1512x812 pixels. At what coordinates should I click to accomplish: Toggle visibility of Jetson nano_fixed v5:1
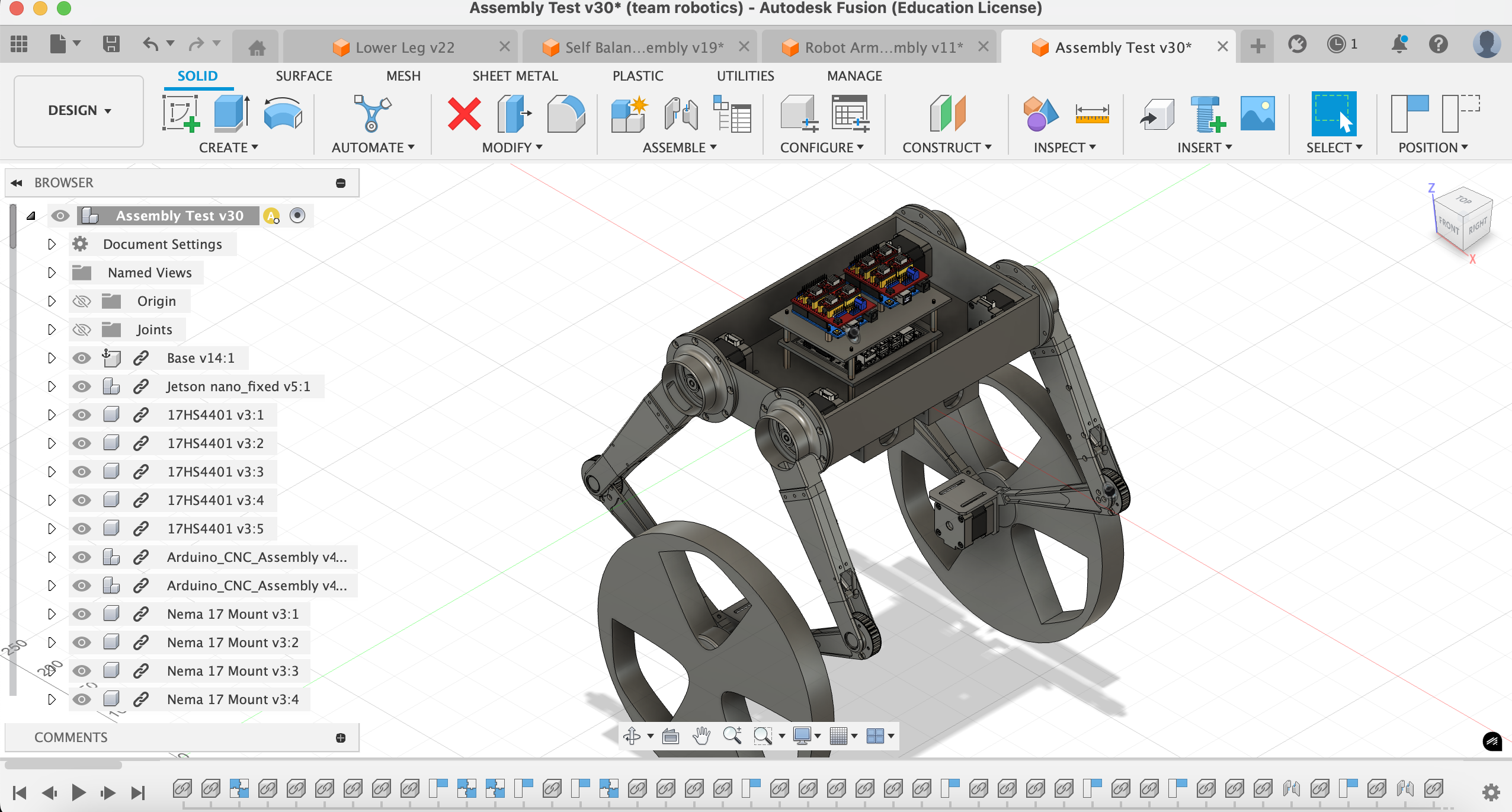(x=82, y=386)
